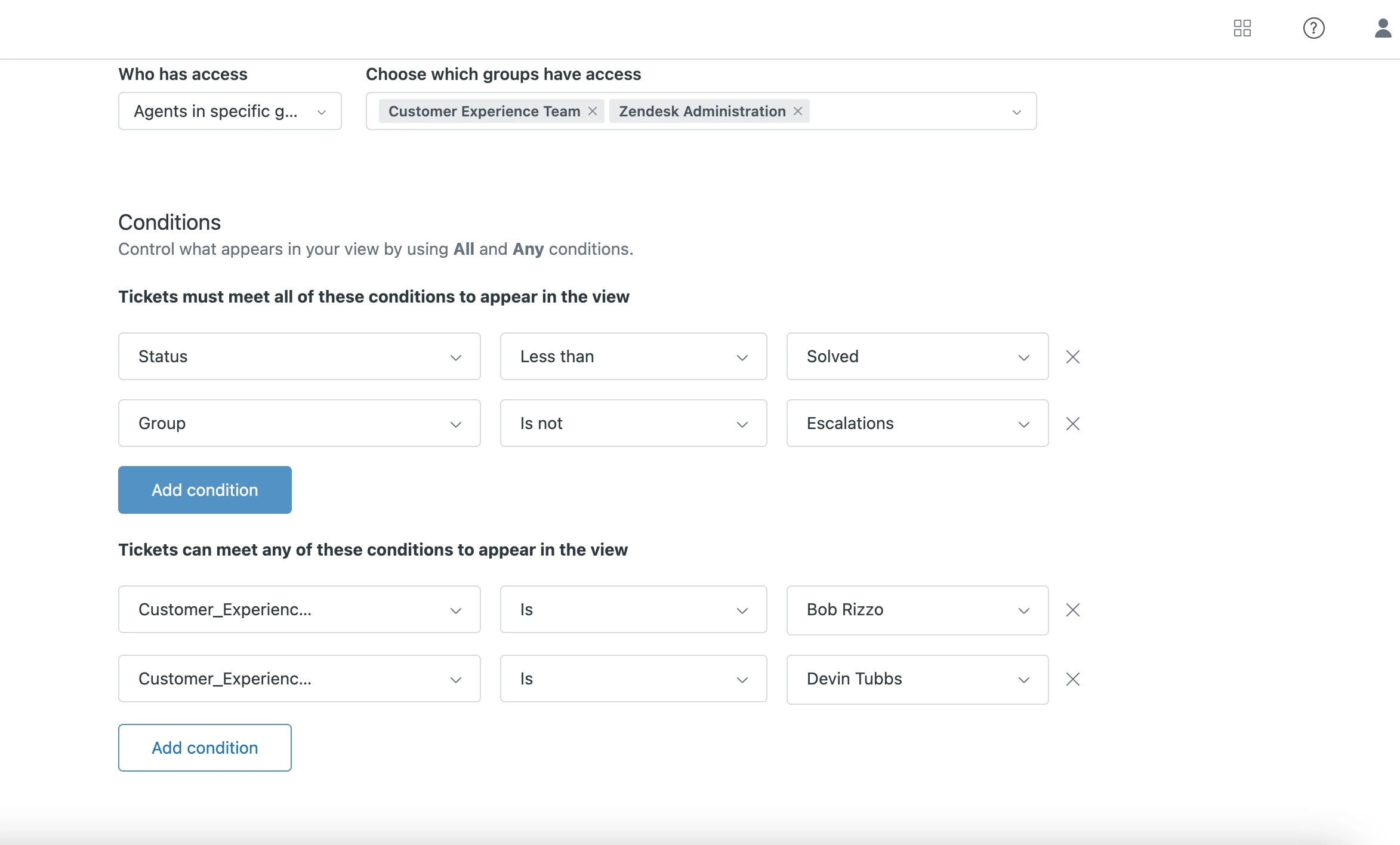The height and width of the screenshot is (845, 1400).
Task: Change the Is not operator dropdown
Action: 633,423
